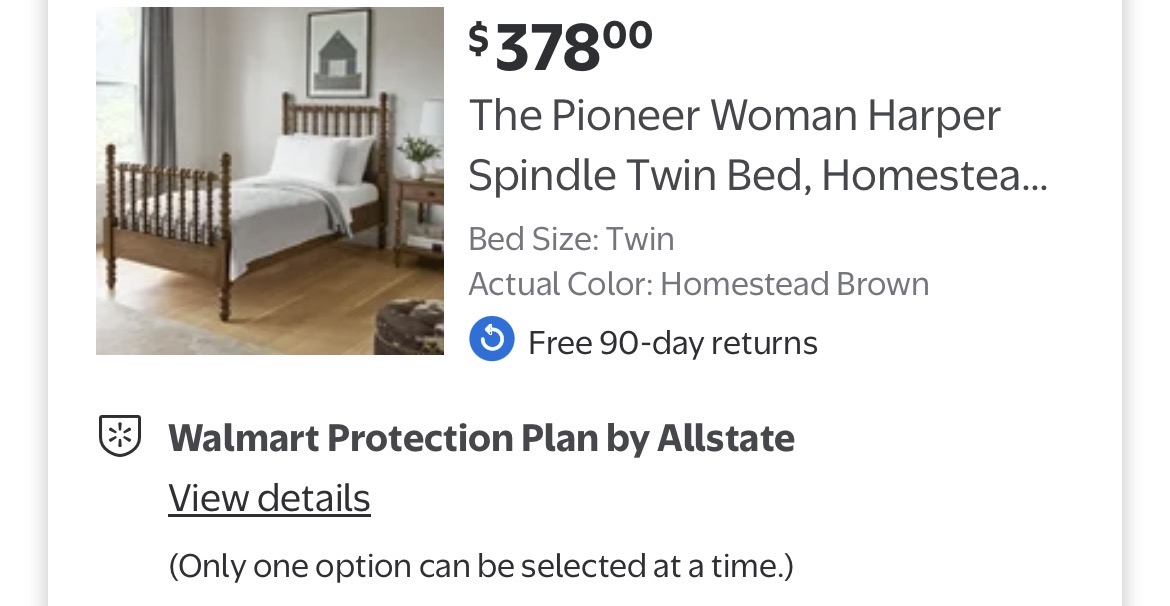
Task: Click the nightstand plant in product photo
Action: (418, 153)
